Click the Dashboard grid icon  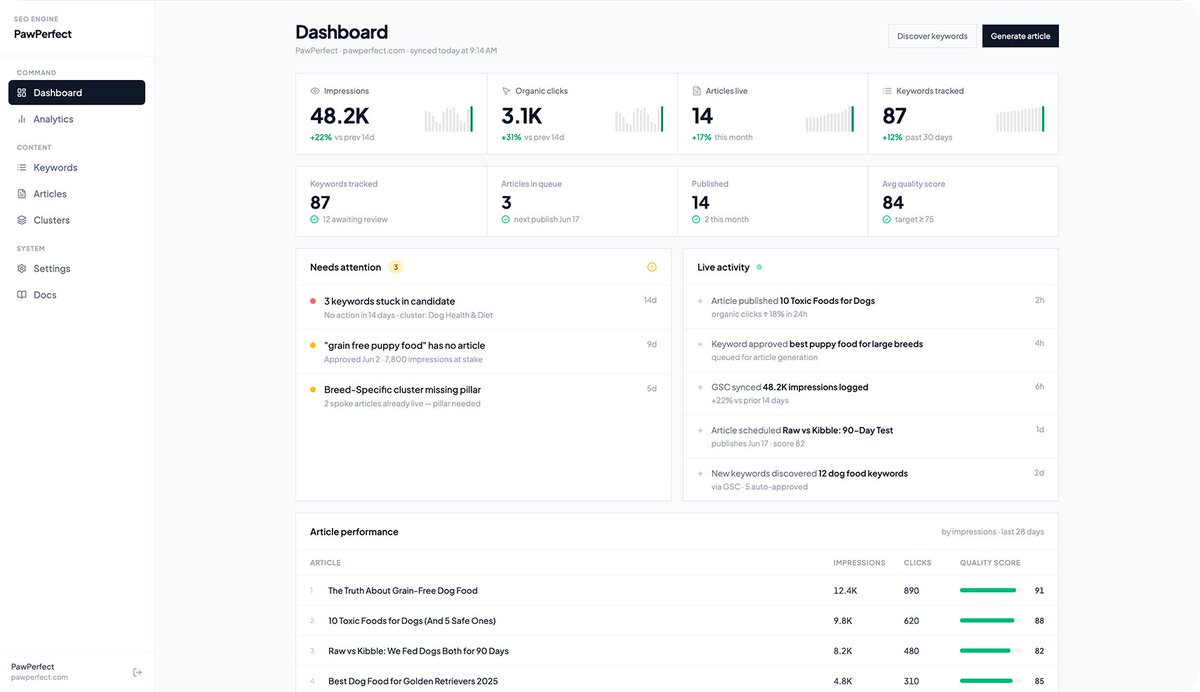click(x=22, y=92)
